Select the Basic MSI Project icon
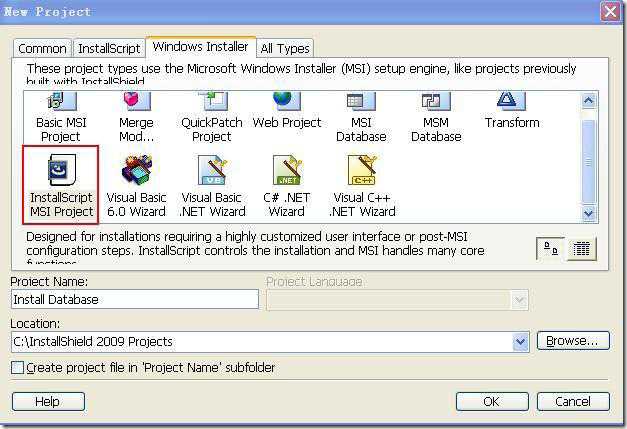The image size is (627, 429). pos(62,101)
